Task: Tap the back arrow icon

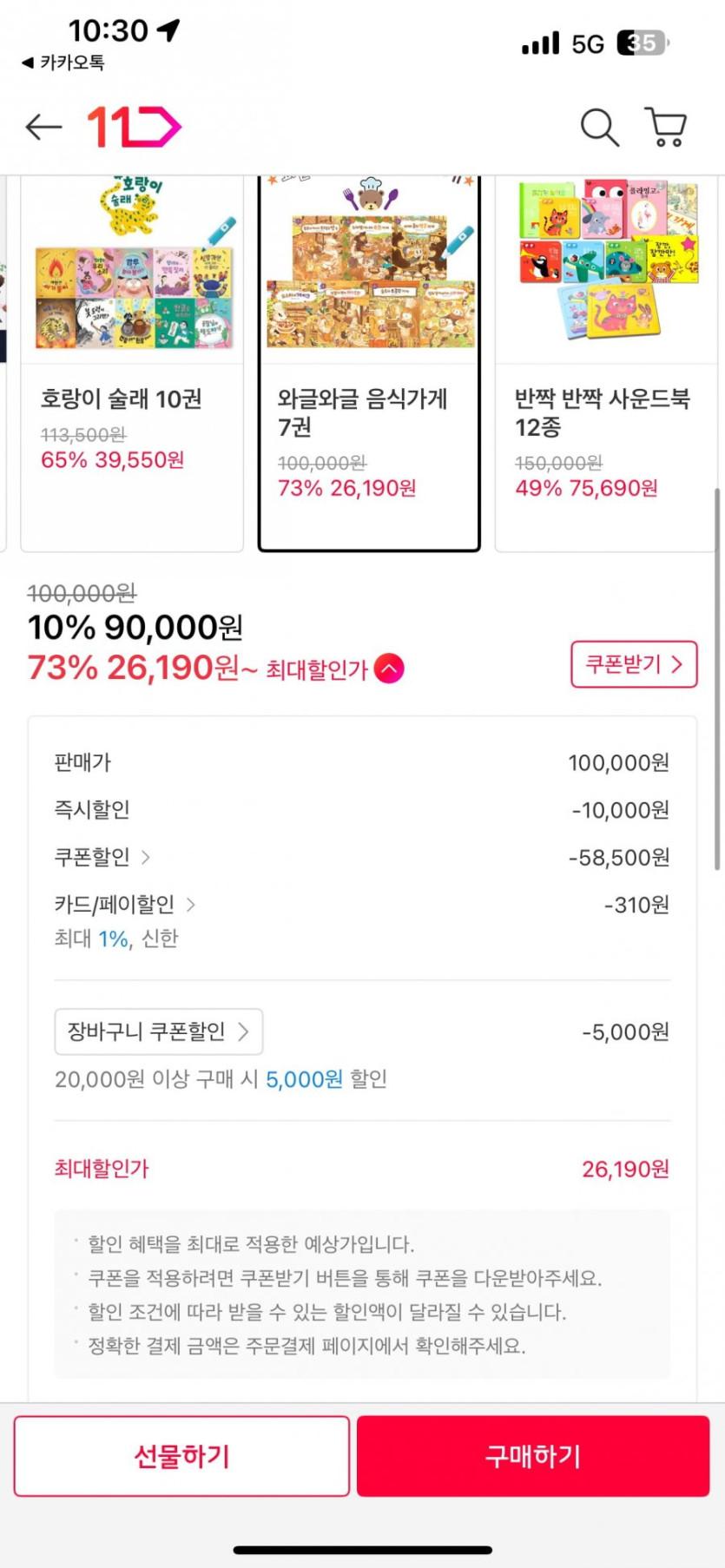Action: tap(43, 128)
